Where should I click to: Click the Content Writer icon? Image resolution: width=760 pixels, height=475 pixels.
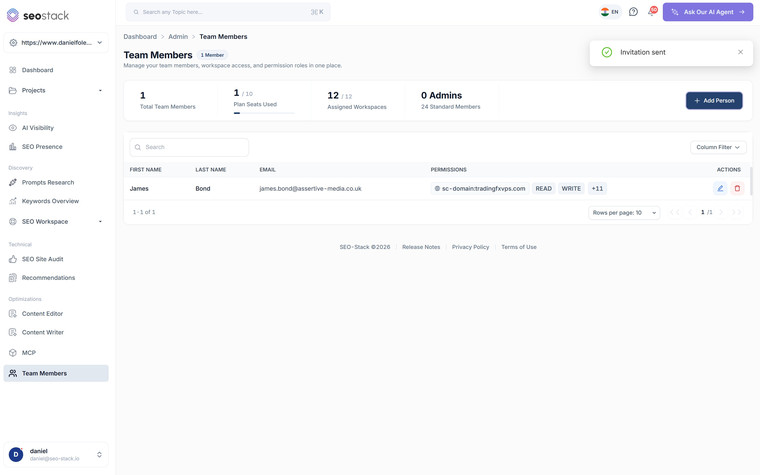click(13, 332)
